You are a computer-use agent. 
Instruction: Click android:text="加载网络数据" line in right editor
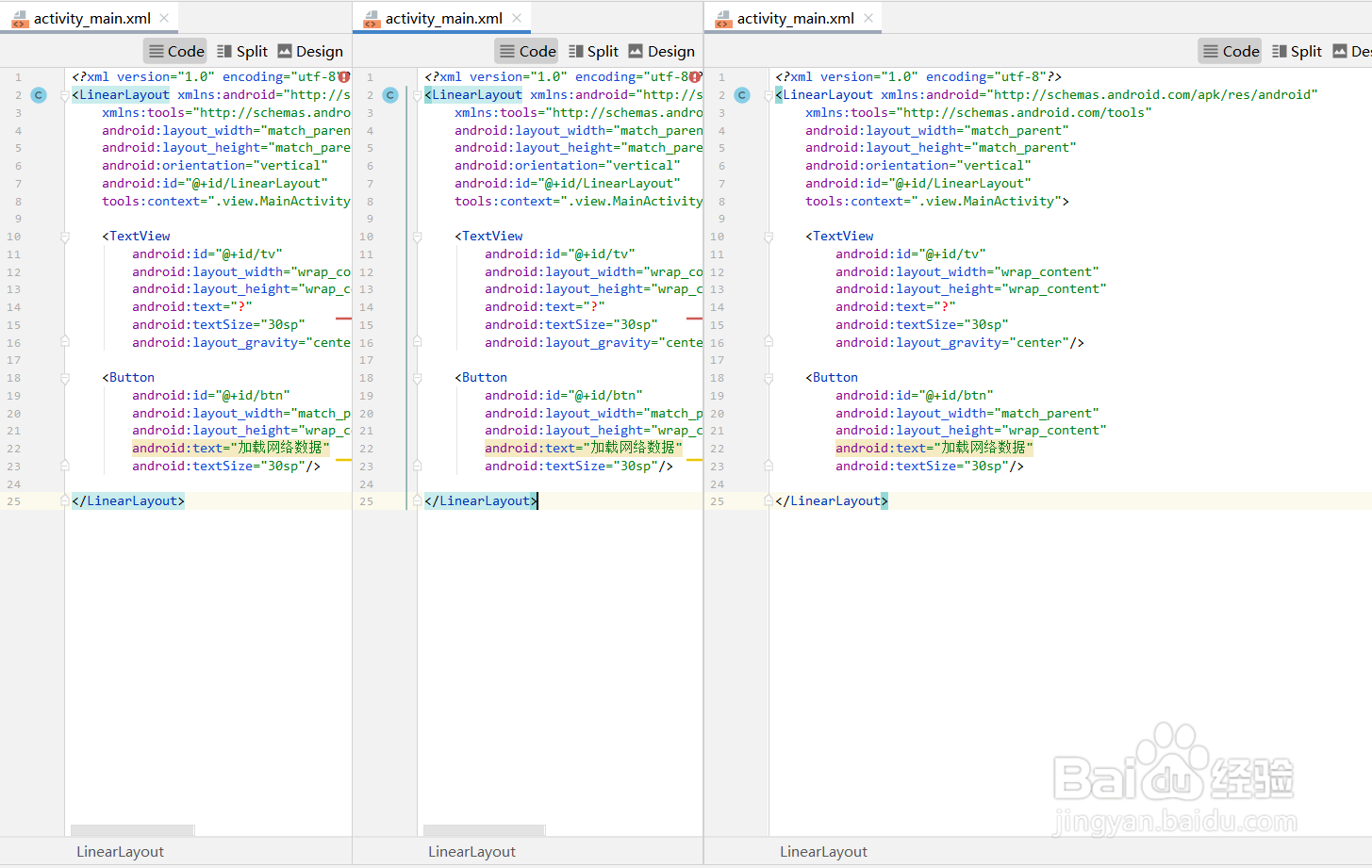pyautogui.click(x=934, y=449)
